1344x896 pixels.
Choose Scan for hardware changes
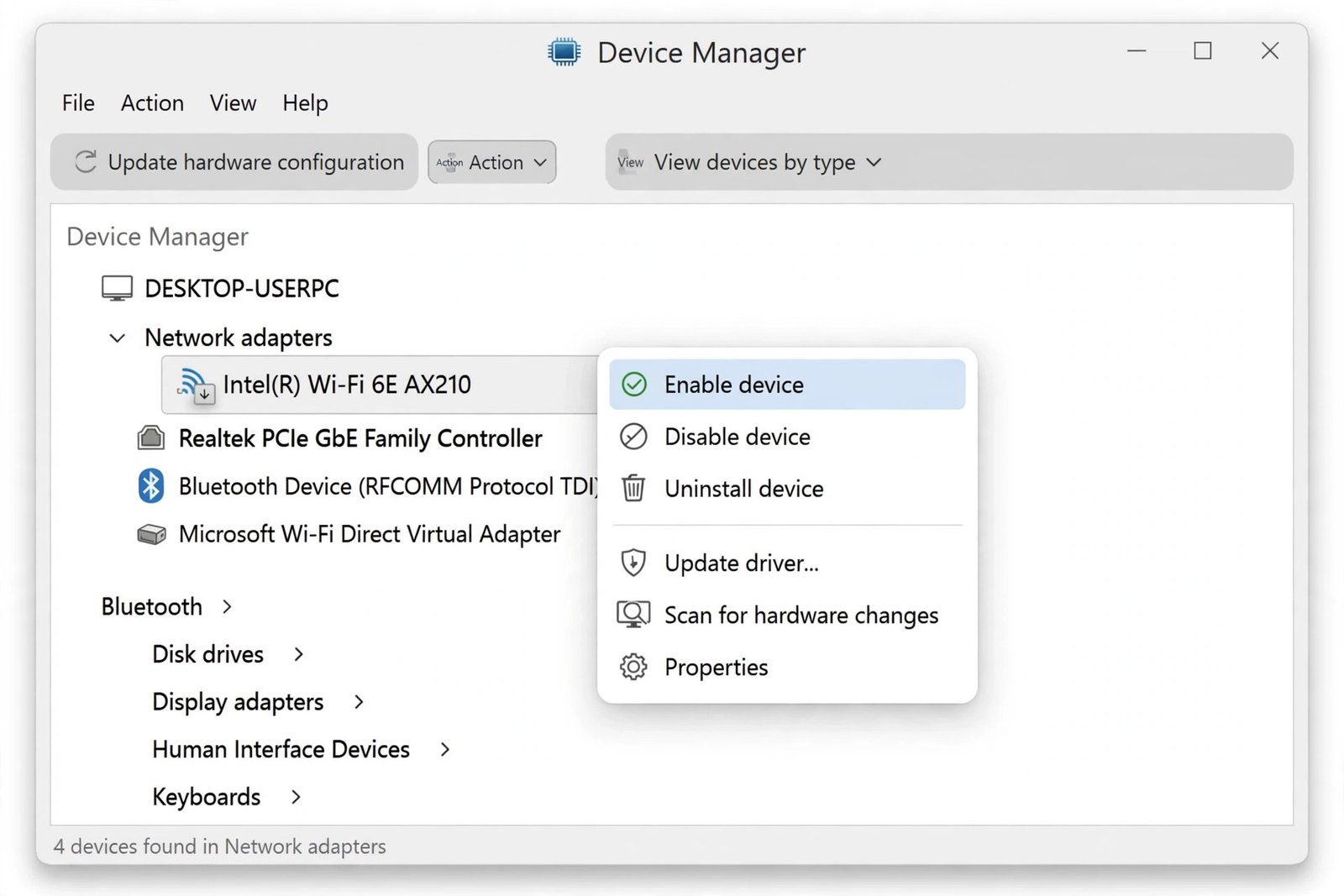click(787, 615)
